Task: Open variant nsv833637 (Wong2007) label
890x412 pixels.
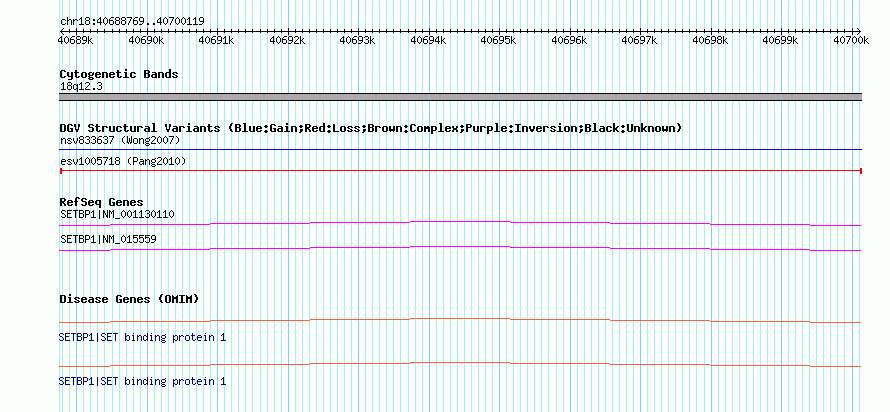Action: 120,140
